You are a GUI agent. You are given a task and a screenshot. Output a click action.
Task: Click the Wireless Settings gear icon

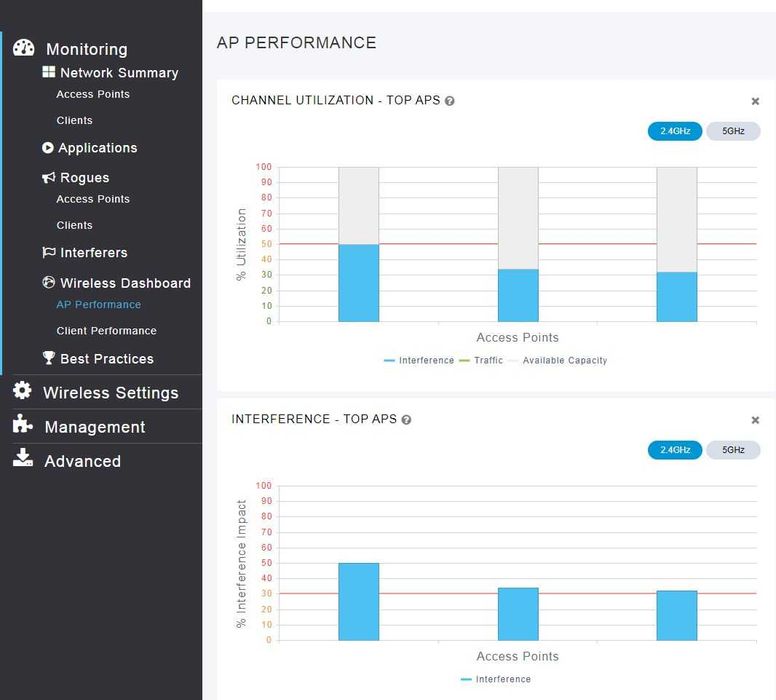pos(22,391)
